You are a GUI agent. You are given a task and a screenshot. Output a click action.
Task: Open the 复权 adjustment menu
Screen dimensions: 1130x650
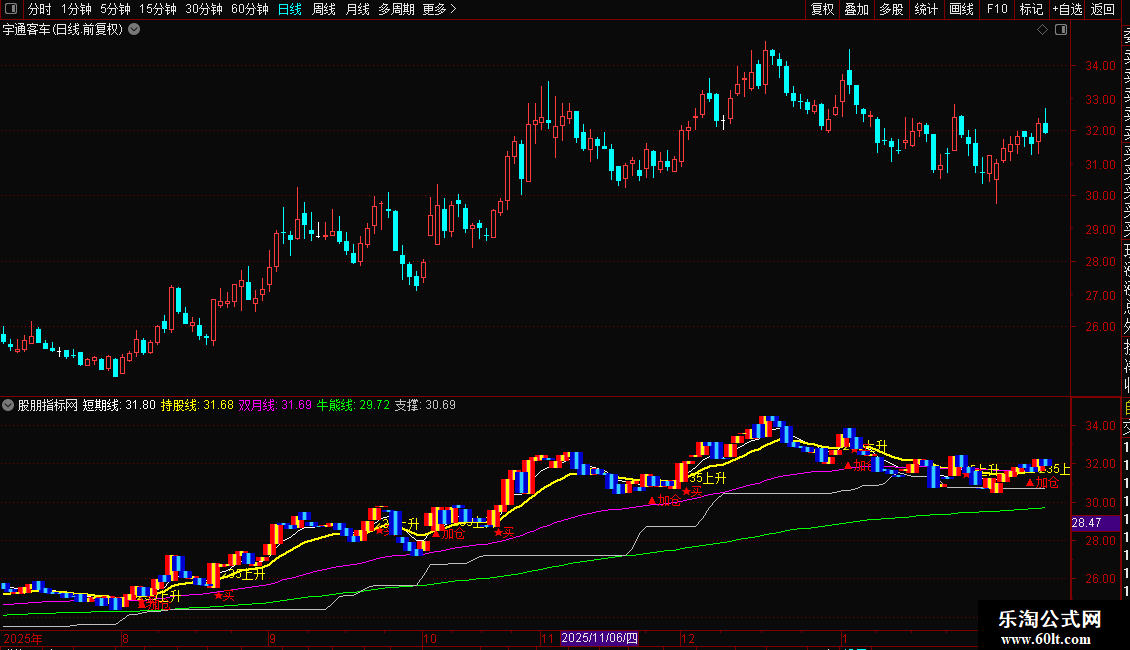coord(822,10)
